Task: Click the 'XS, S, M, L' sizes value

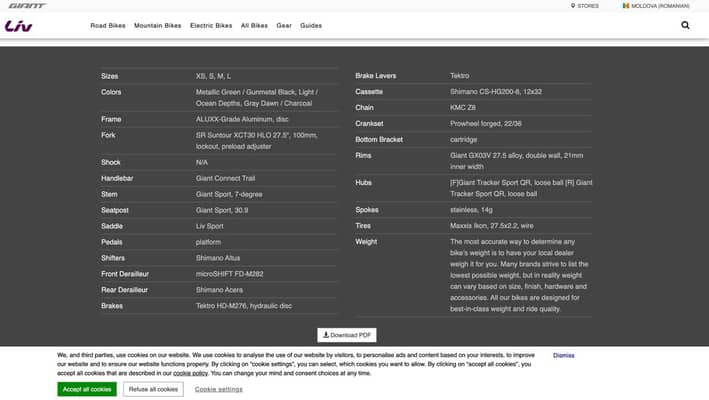Action: 213,76
